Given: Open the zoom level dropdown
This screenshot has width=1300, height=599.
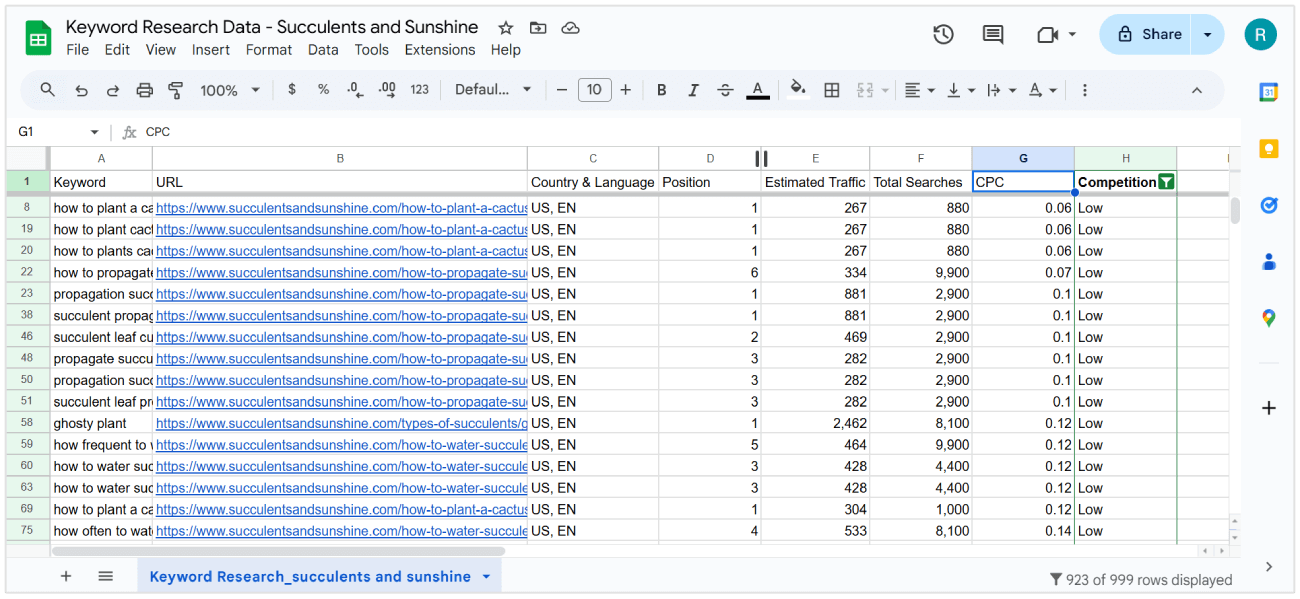Looking at the screenshot, I should tap(228, 89).
